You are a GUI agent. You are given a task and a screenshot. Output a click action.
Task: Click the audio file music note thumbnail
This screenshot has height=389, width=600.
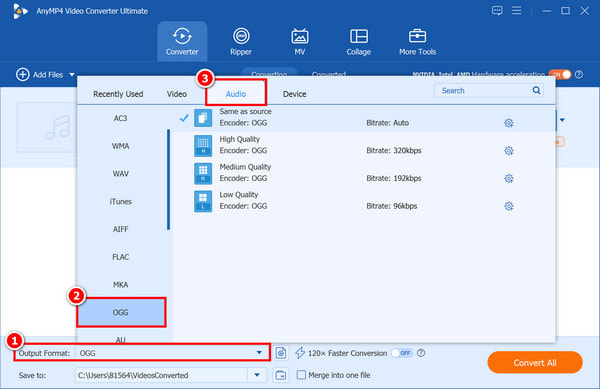click(x=57, y=127)
